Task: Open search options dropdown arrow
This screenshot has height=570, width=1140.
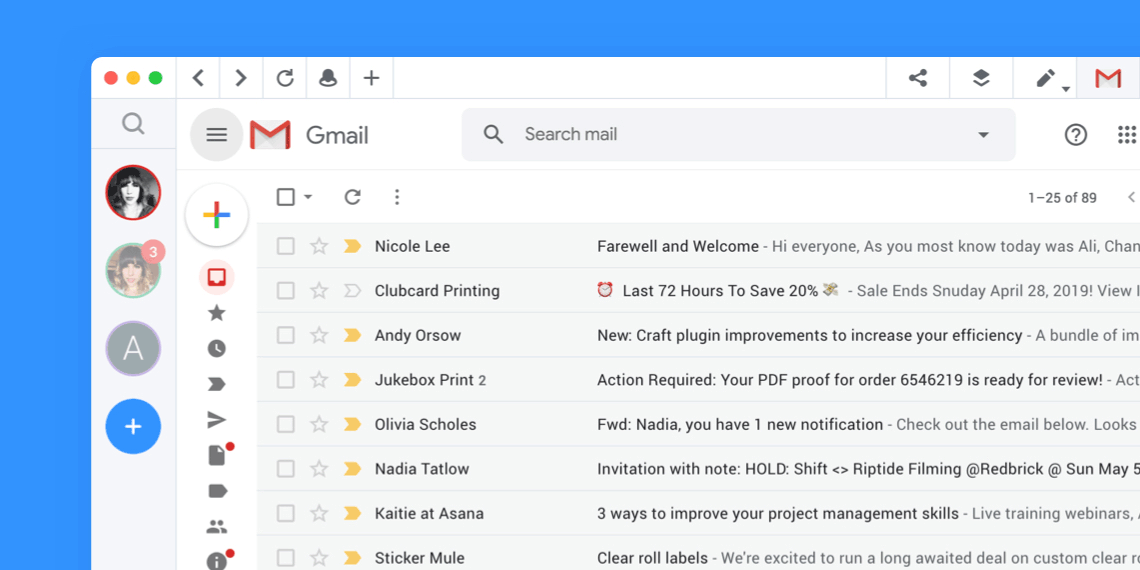Action: [983, 135]
